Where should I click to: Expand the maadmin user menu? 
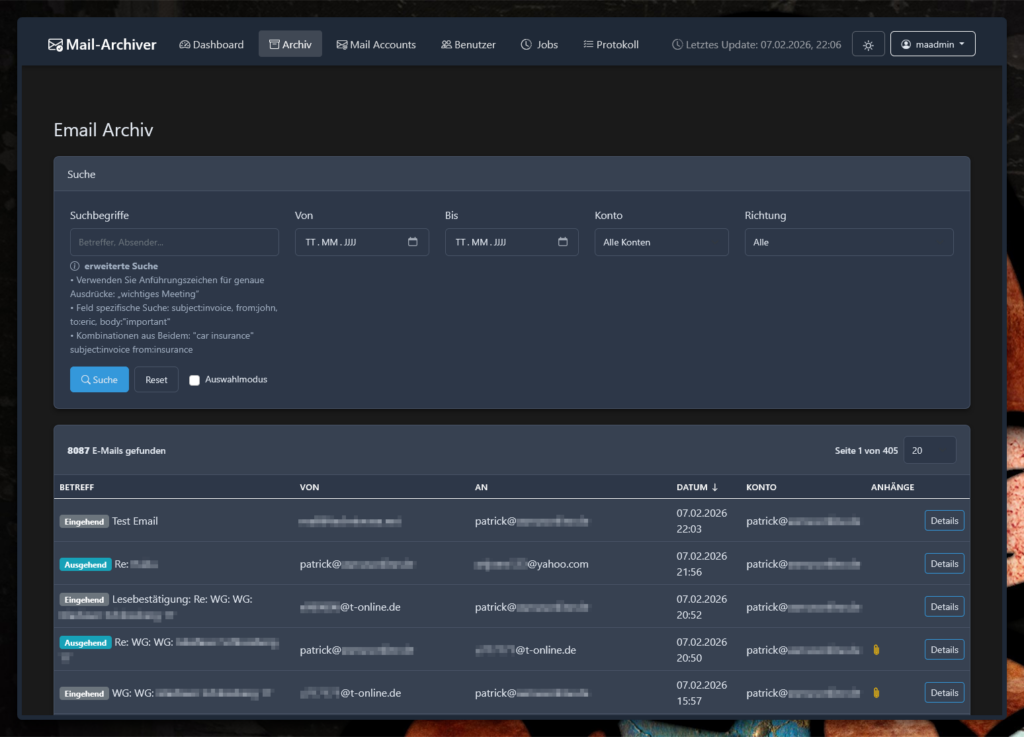932,45
